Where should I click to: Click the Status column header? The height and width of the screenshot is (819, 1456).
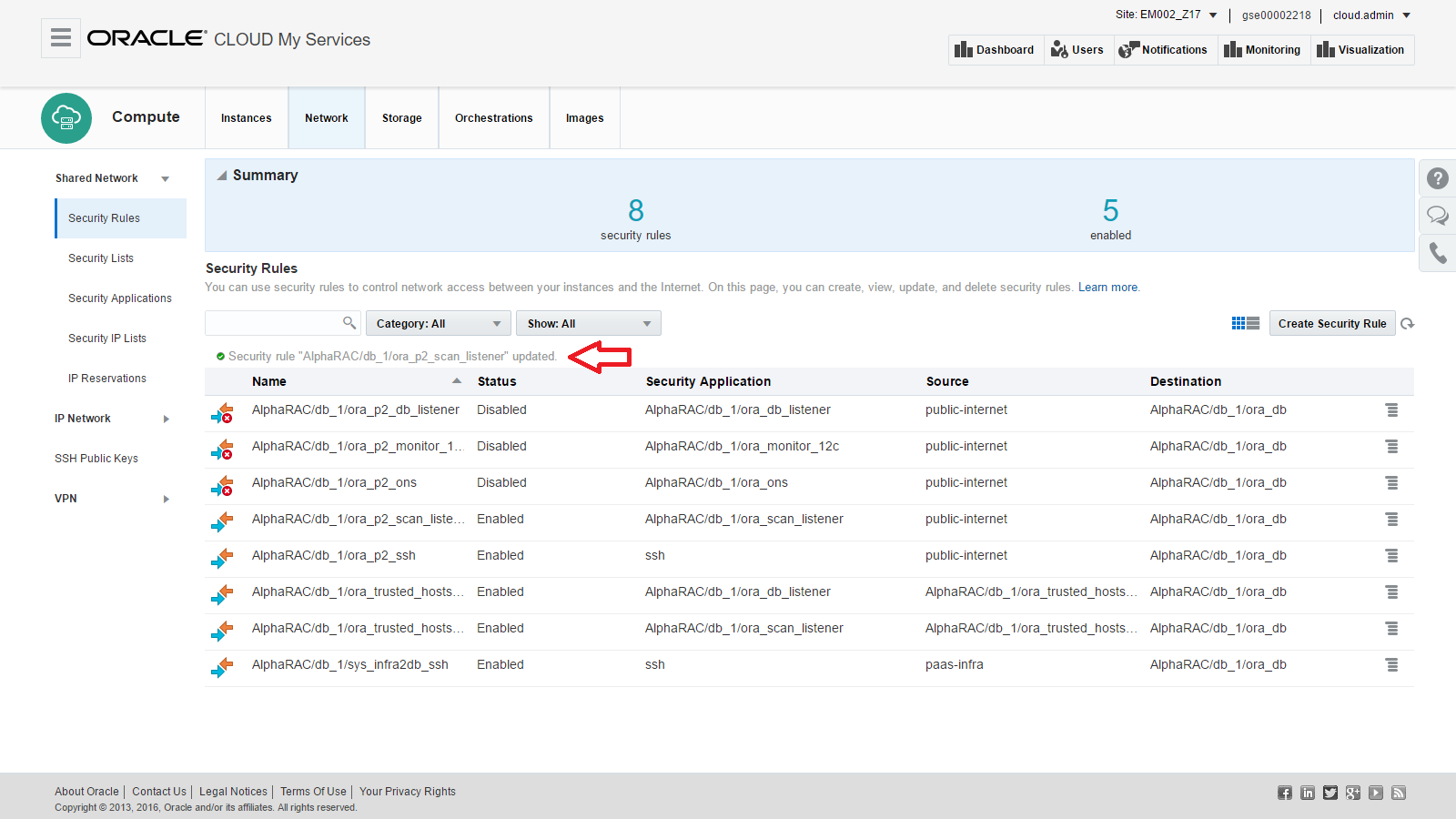(x=497, y=381)
